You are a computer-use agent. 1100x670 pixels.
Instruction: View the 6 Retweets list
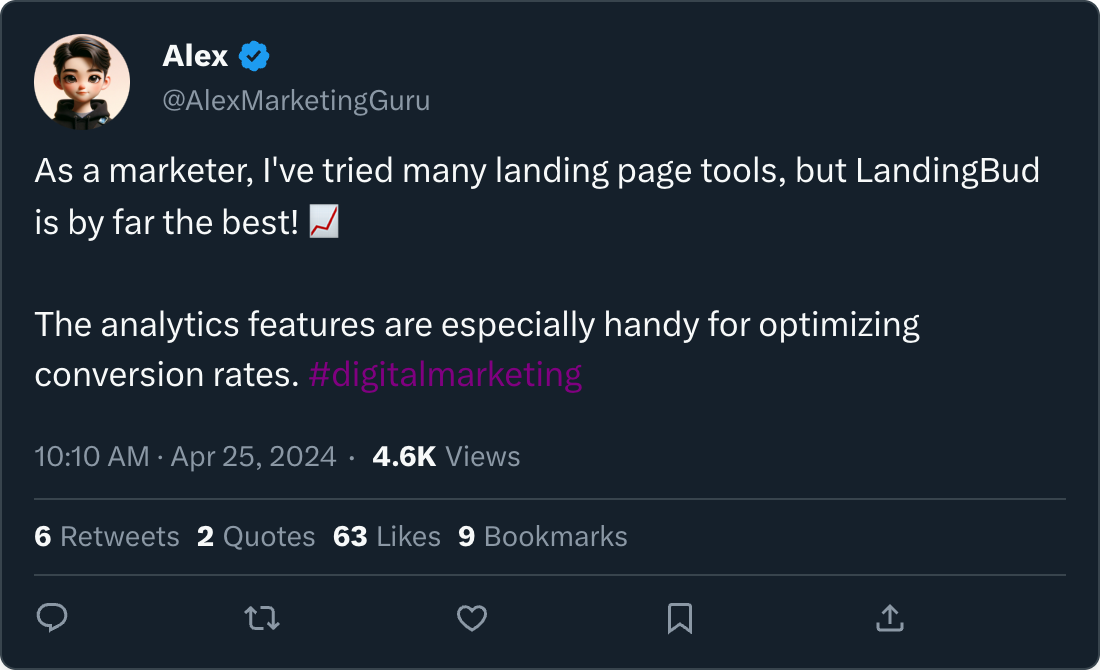pos(107,537)
